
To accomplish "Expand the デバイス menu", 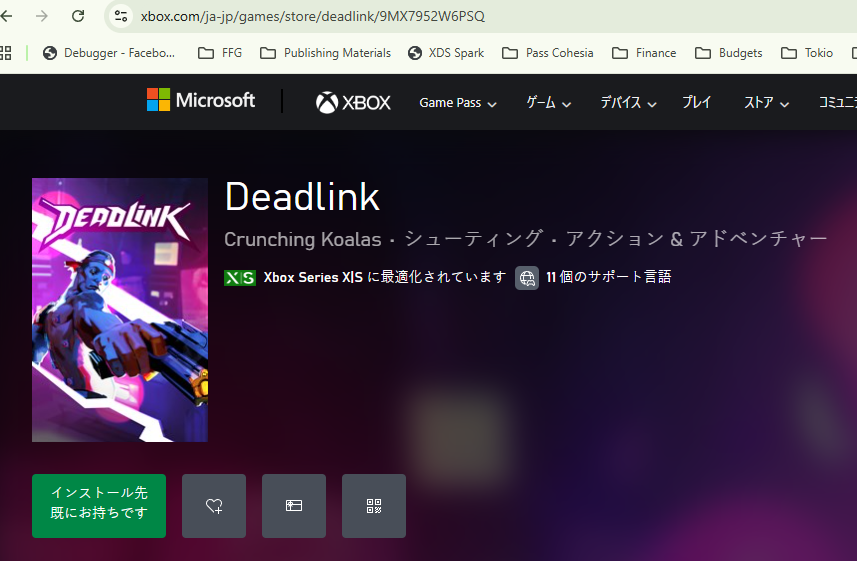I will coord(629,103).
